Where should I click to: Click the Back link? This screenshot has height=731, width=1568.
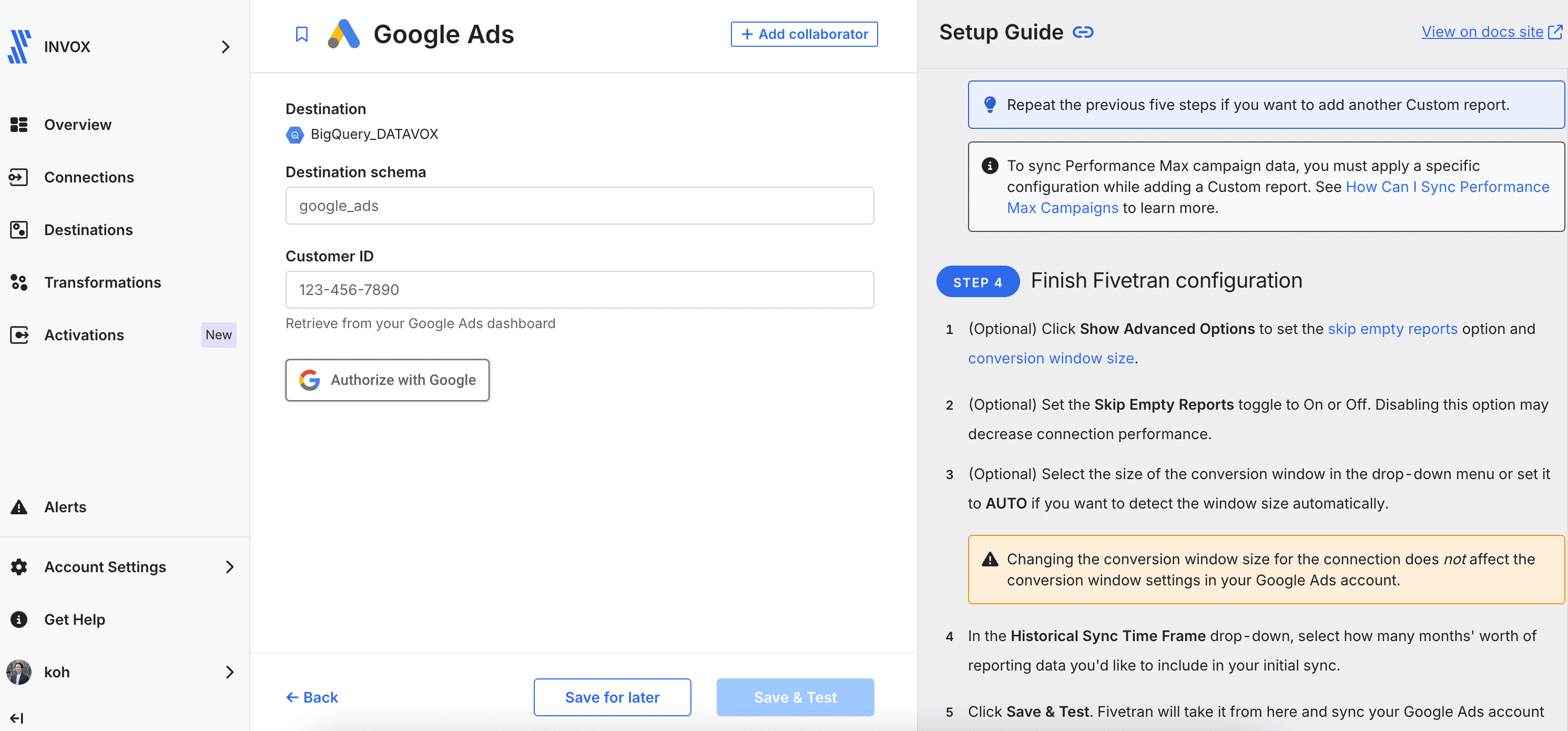(312, 697)
